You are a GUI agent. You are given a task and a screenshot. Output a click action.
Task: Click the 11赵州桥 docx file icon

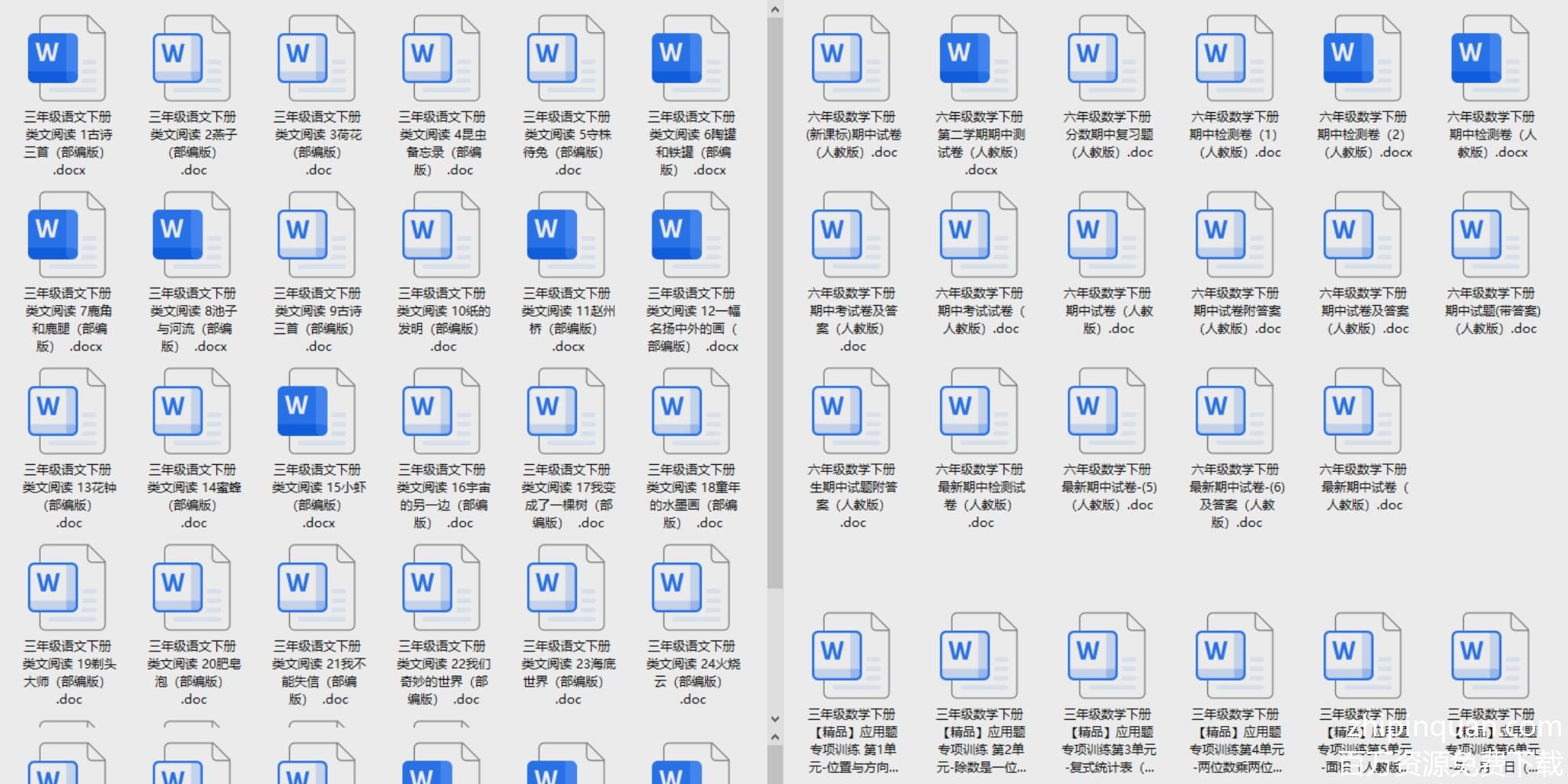(x=565, y=235)
